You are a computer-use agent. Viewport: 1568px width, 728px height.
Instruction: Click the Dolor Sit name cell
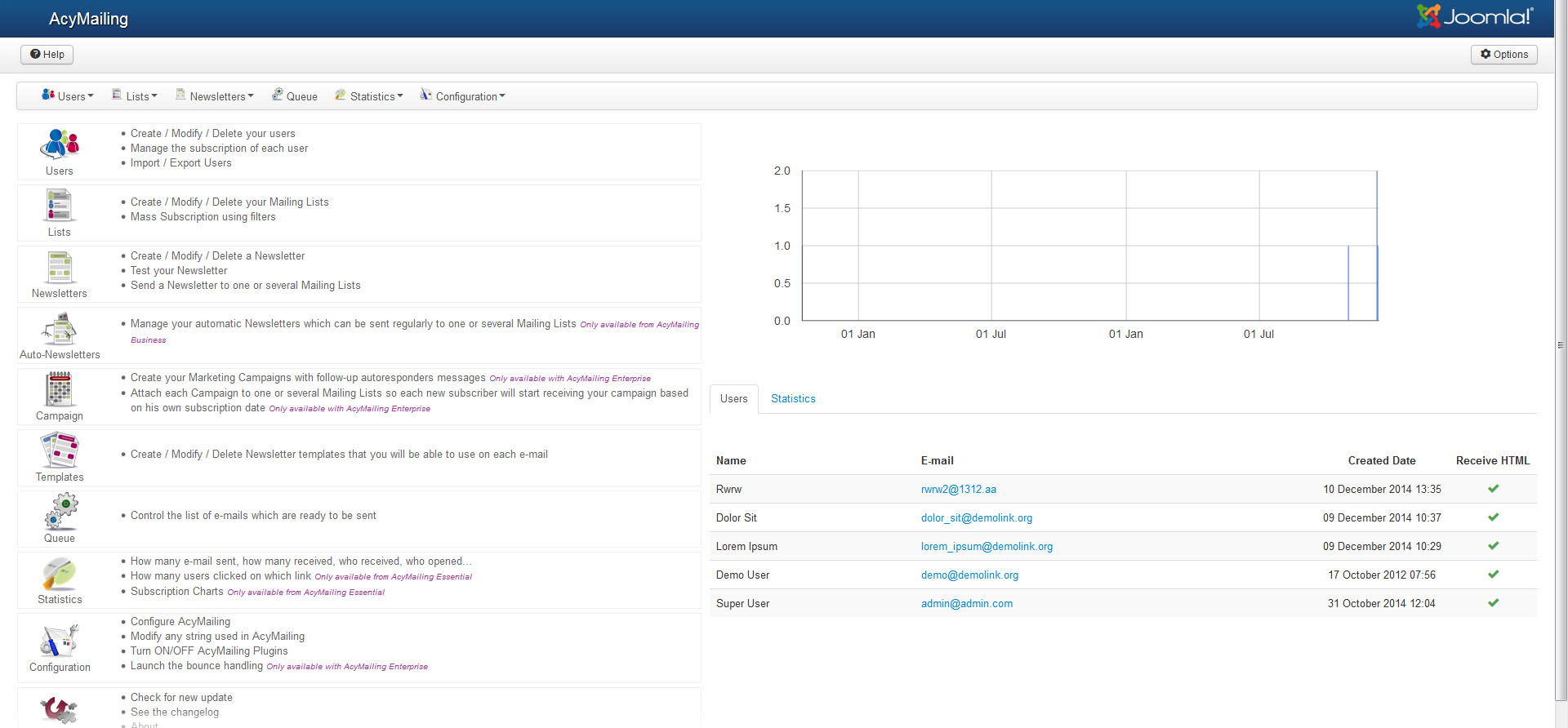(736, 518)
